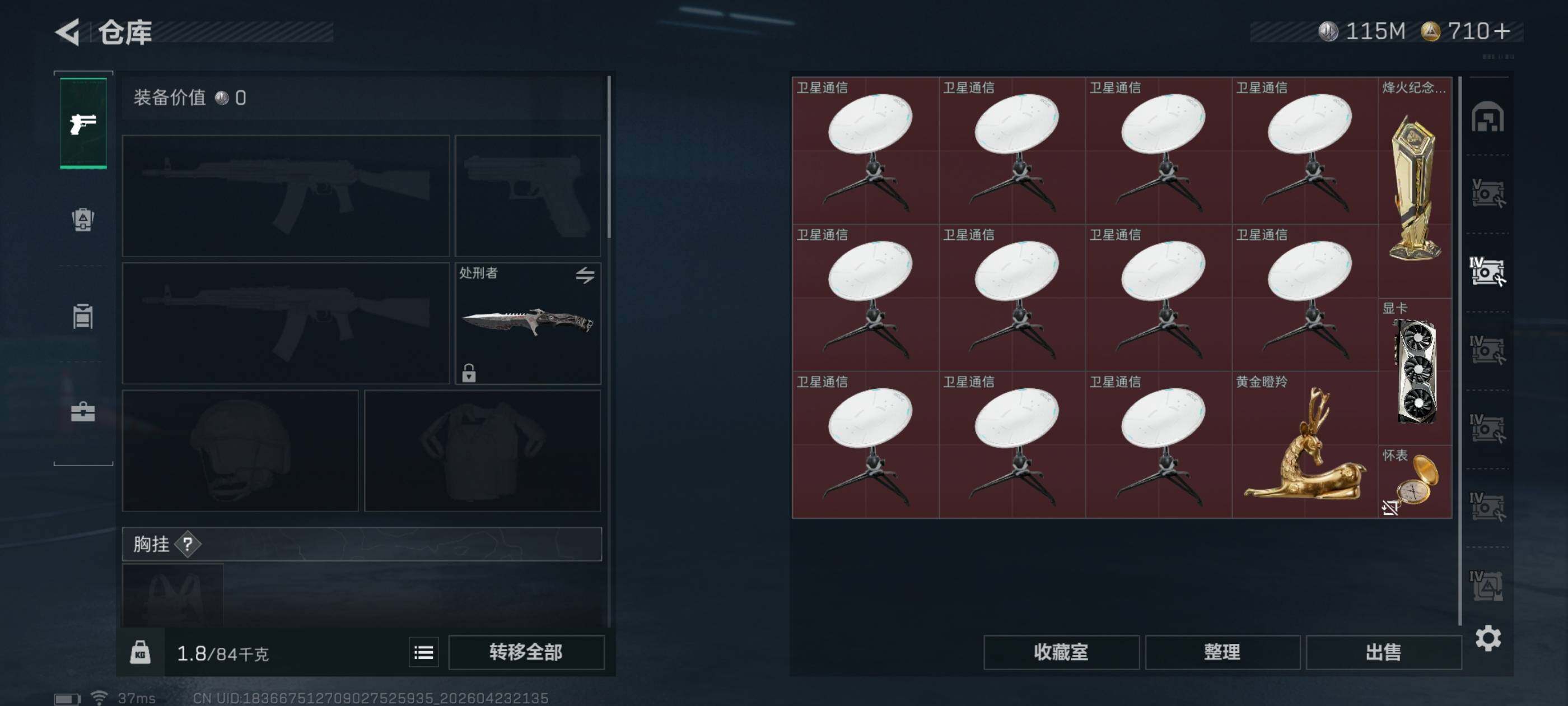Click the 出售 sell button
This screenshot has width=1568, height=706.
point(1384,652)
